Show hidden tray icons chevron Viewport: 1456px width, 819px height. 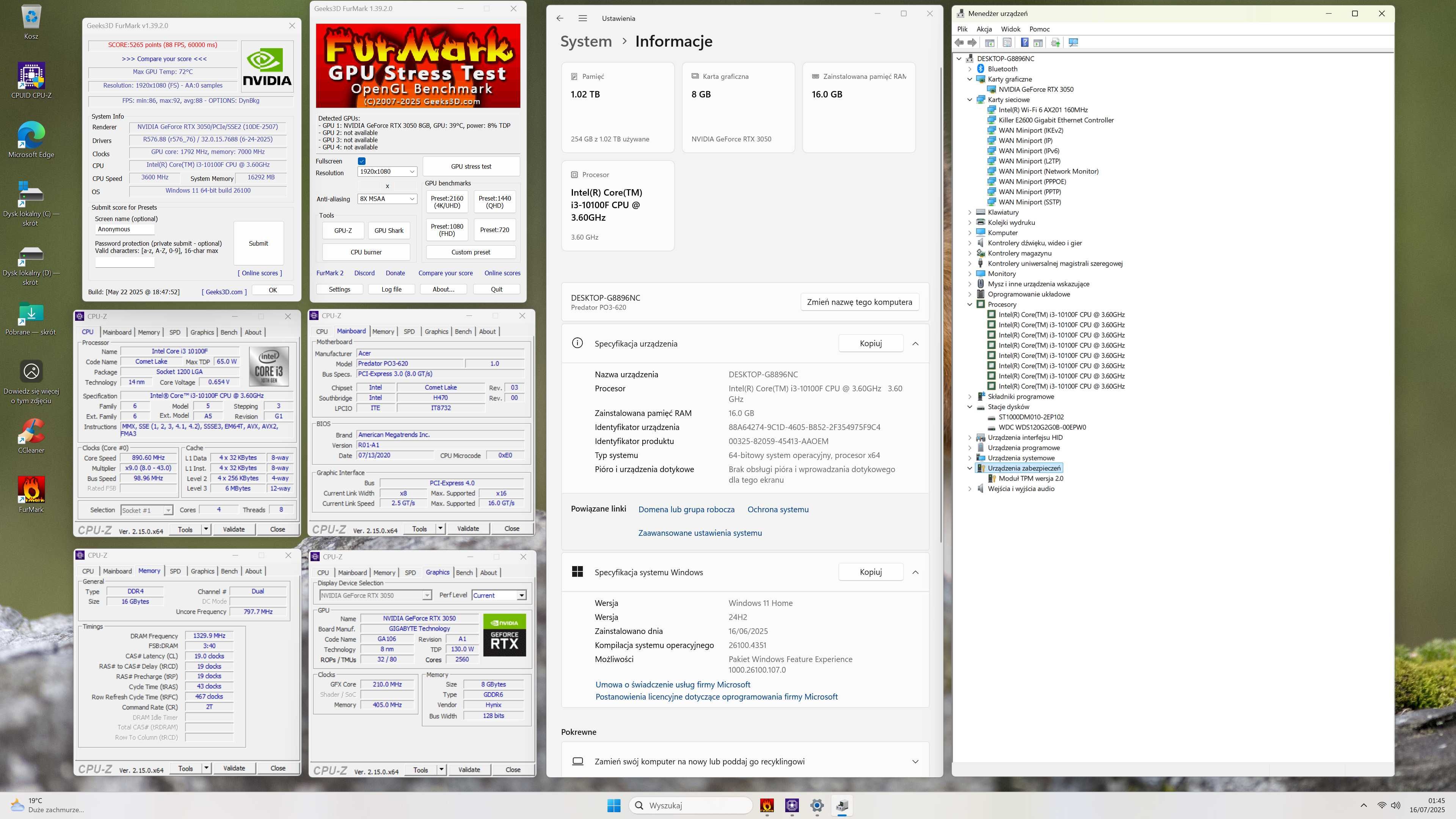(1363, 805)
